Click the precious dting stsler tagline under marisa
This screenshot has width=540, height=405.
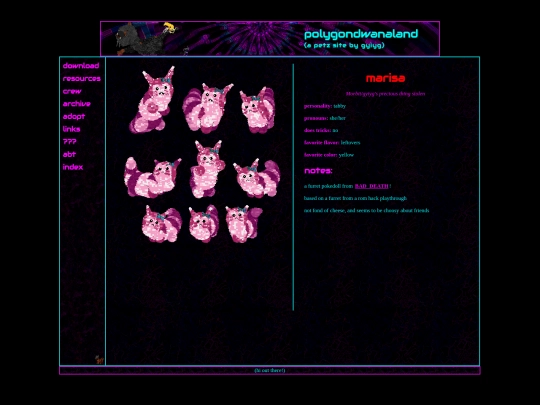(385, 94)
